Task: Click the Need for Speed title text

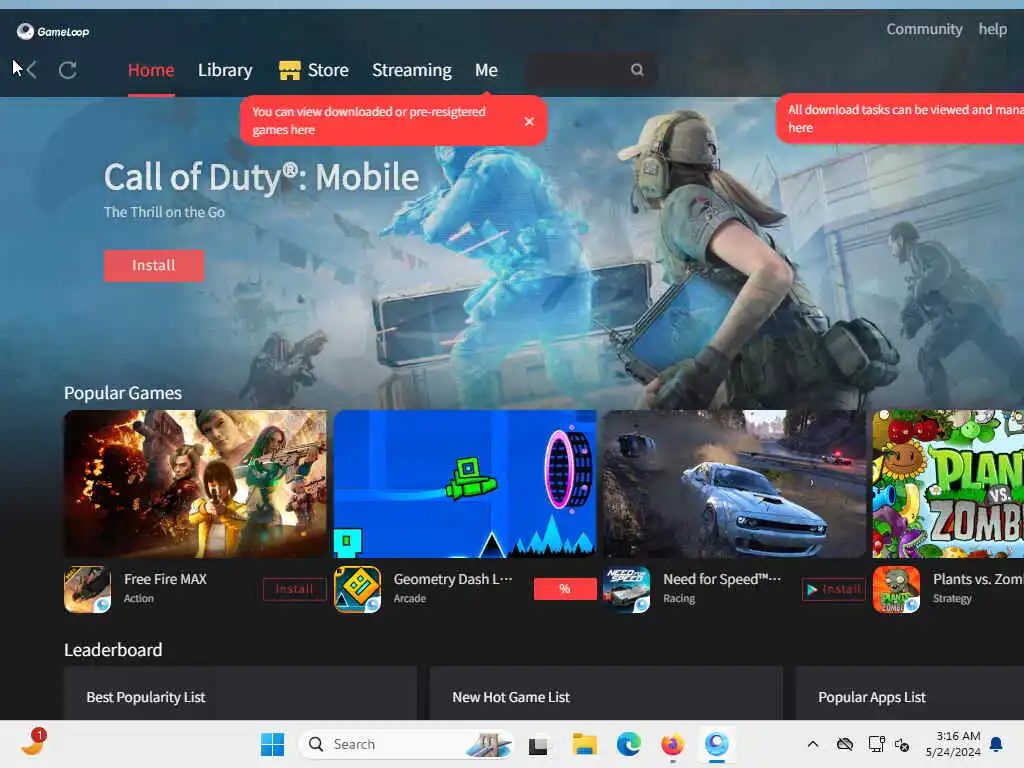Action: [x=722, y=579]
